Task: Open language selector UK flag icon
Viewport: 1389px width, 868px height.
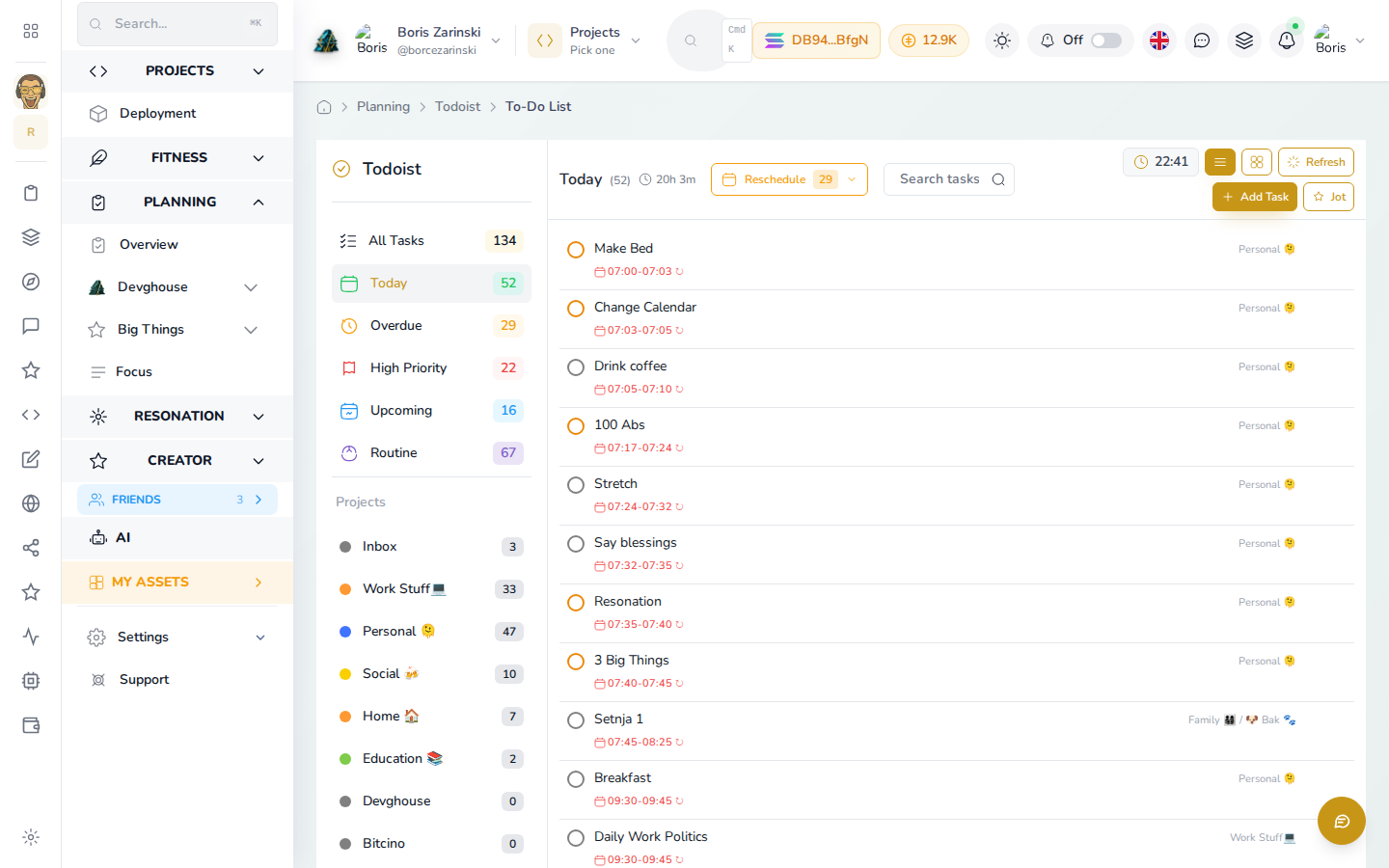Action: pos(1159,41)
